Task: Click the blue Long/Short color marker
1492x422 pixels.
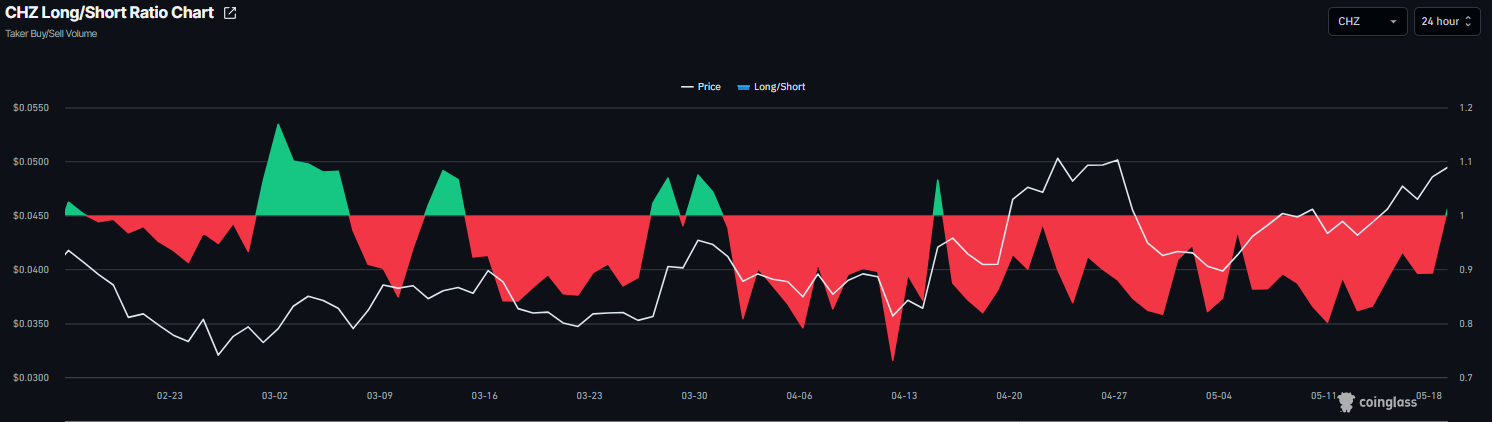Action: click(x=743, y=87)
